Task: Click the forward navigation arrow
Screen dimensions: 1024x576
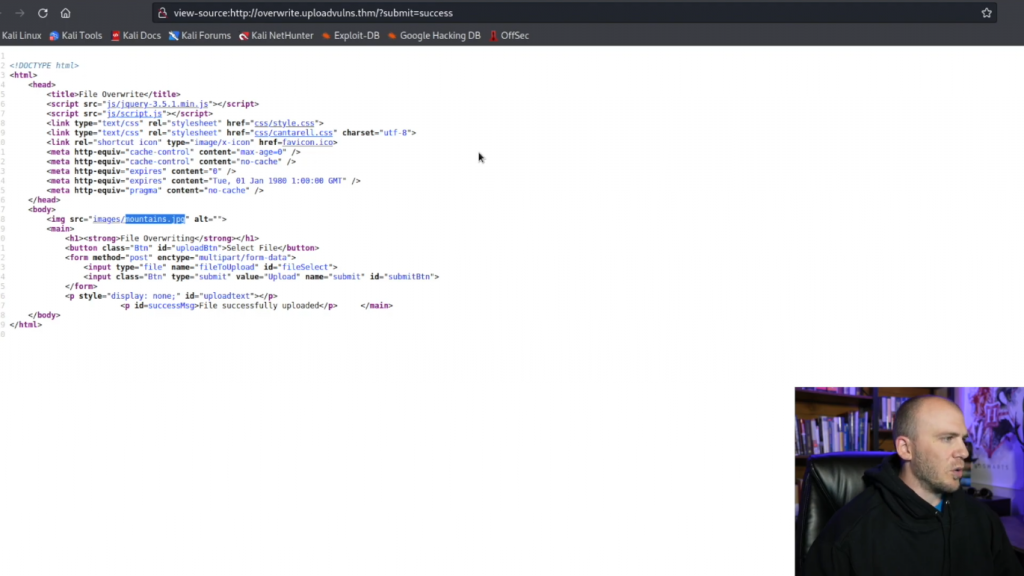Action: (x=20, y=13)
